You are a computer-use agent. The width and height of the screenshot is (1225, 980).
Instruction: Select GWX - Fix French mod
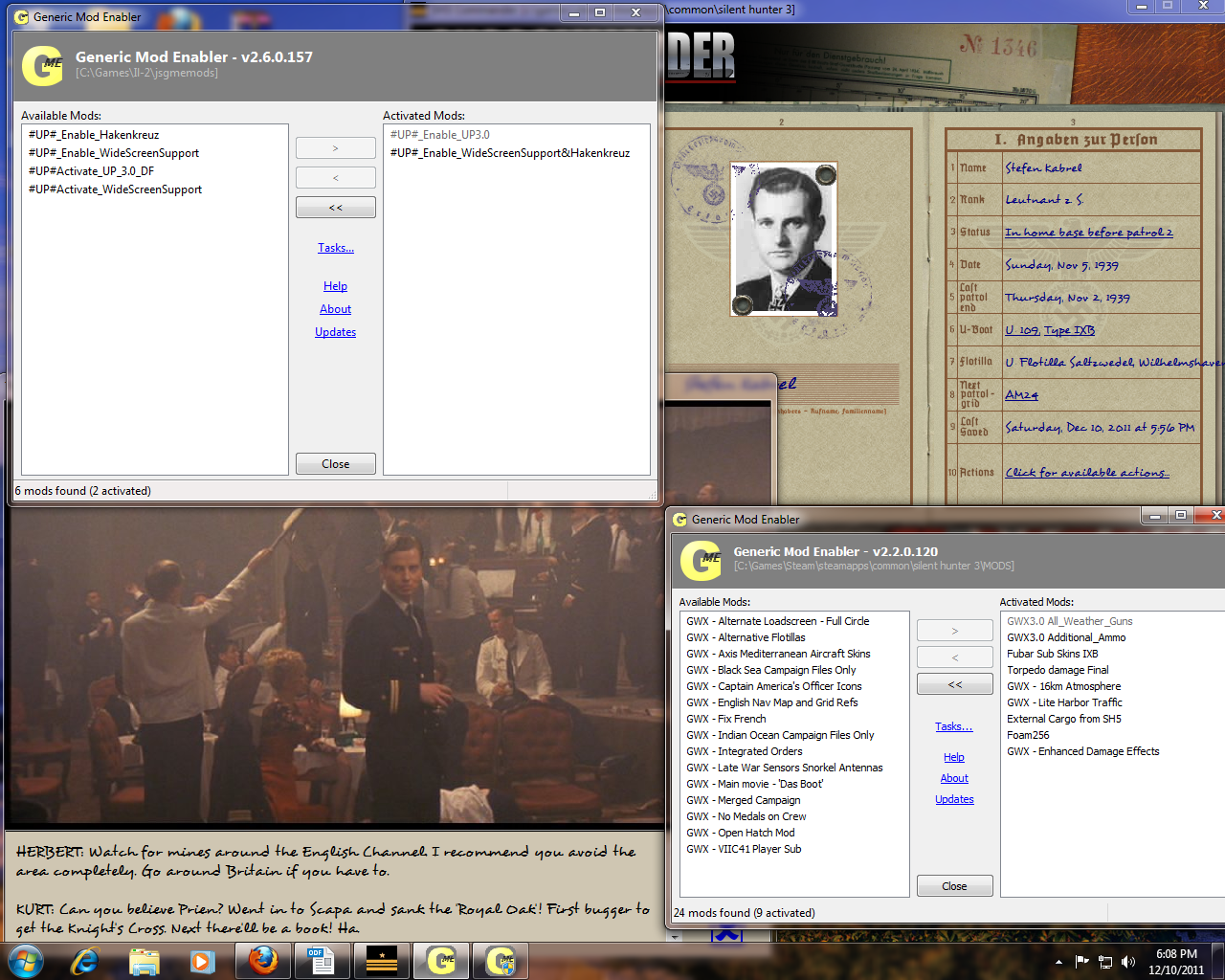click(726, 719)
